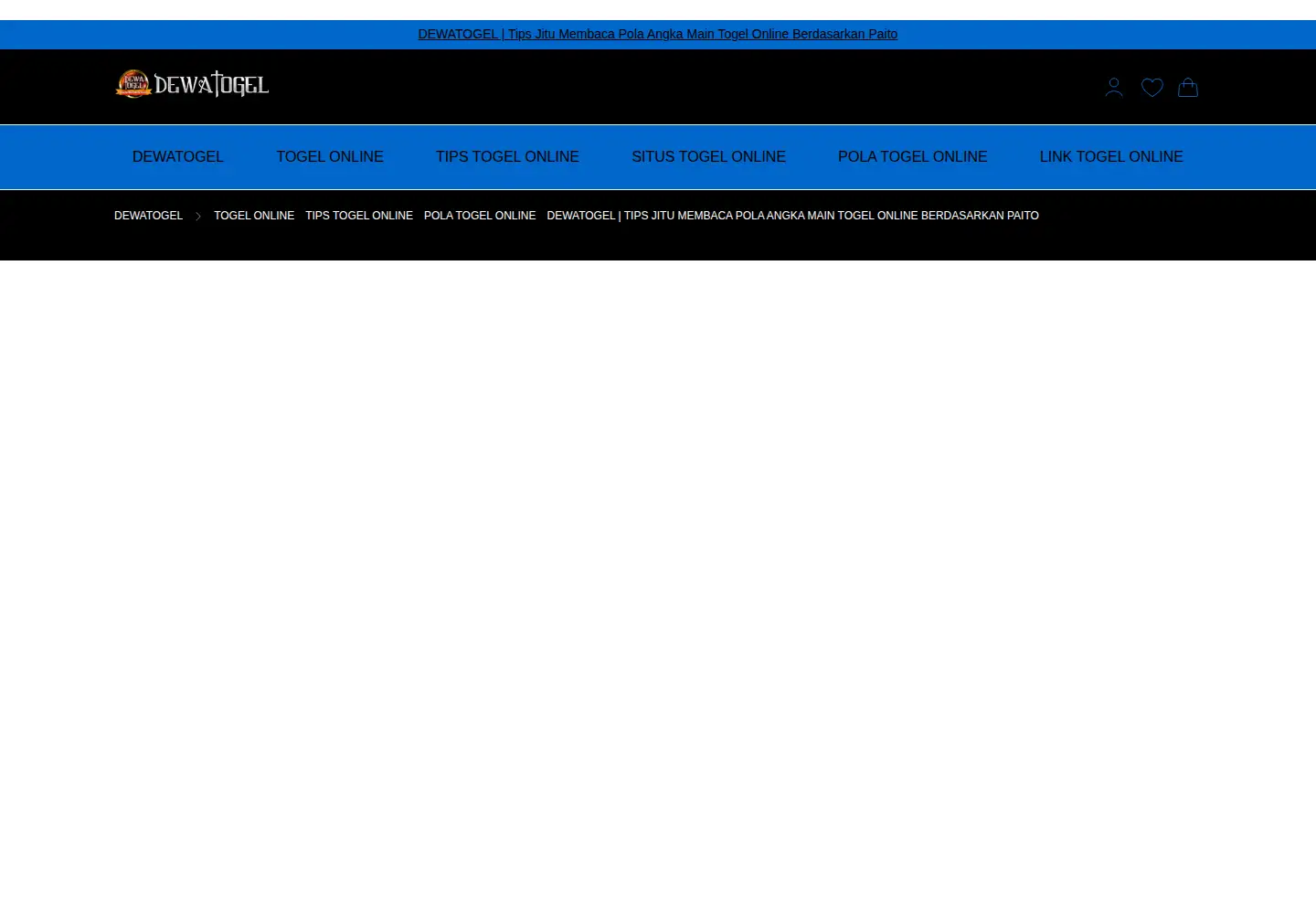Open the SITUS TOGEL ONLINE menu item
1316x914 pixels.
tap(708, 157)
